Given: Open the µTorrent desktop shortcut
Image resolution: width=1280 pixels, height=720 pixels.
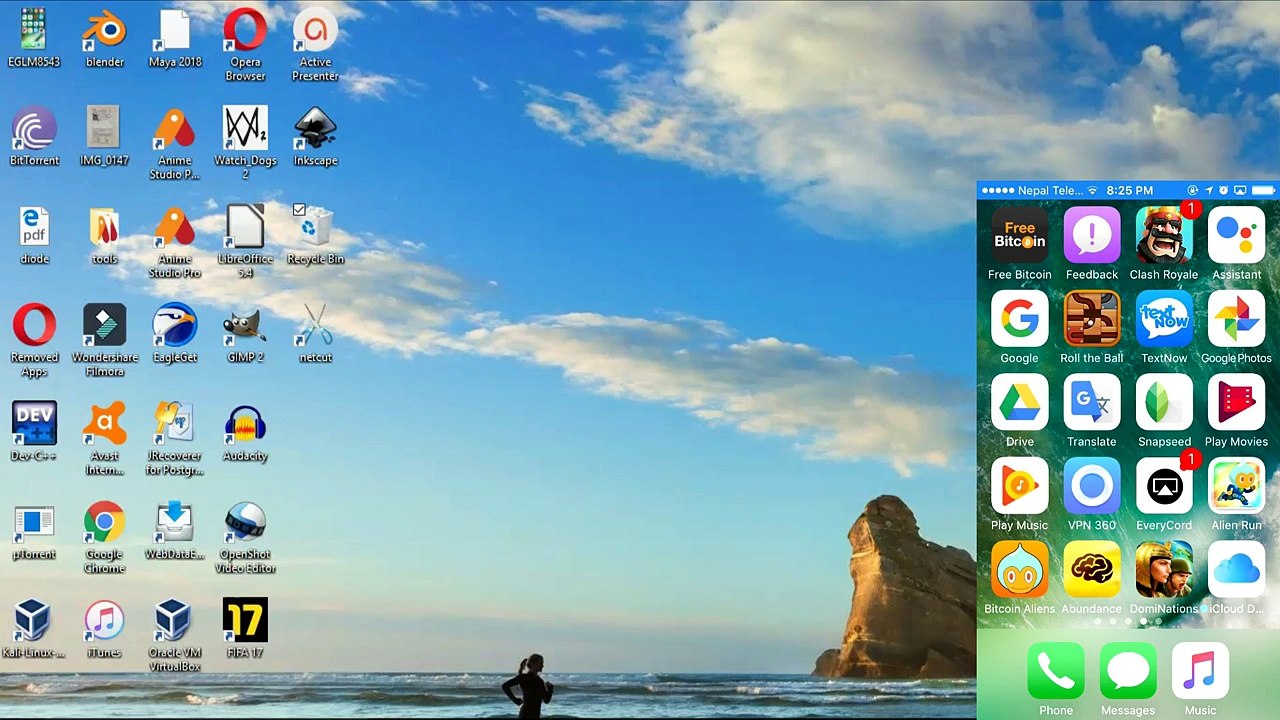Looking at the screenshot, I should pos(34,523).
